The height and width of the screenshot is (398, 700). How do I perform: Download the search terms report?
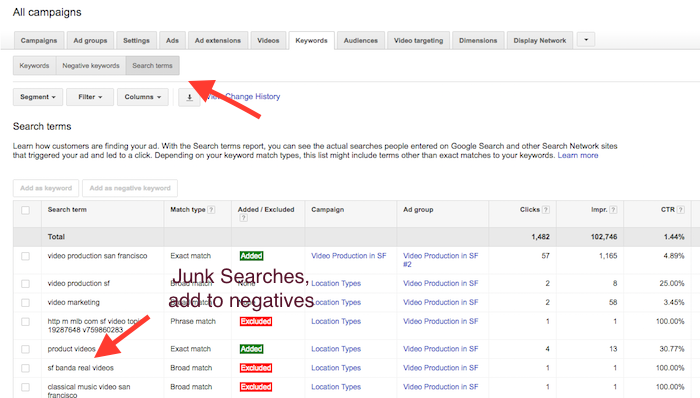[189, 97]
